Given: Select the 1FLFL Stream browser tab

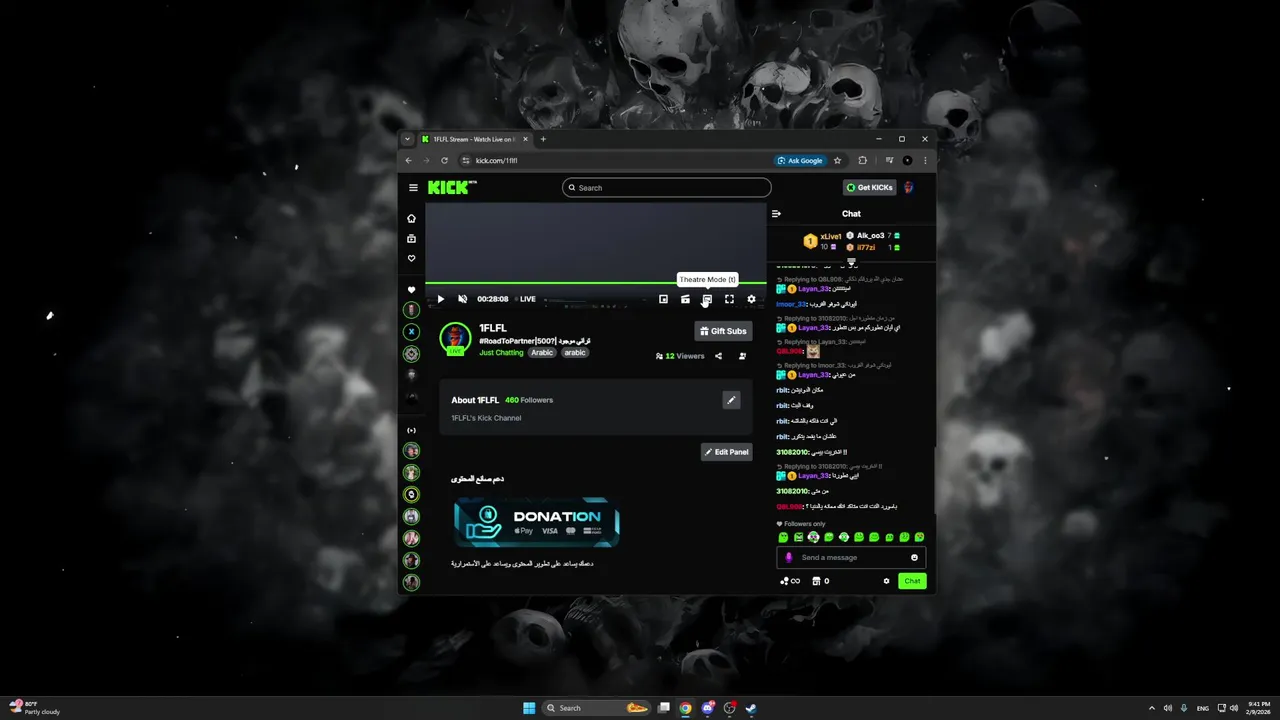Looking at the screenshot, I should point(474,139).
